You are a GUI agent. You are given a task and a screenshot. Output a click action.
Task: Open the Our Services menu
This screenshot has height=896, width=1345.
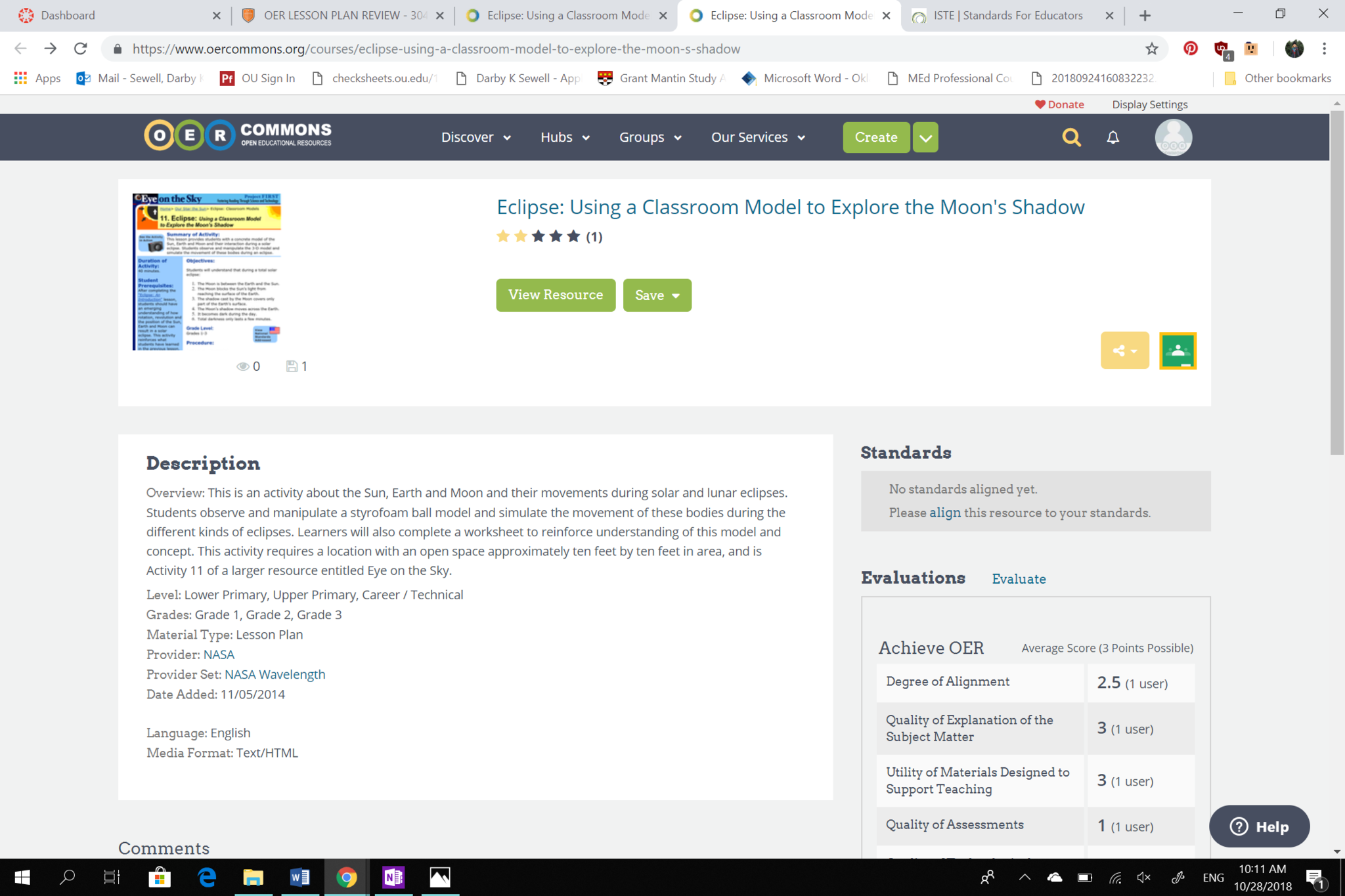point(757,137)
